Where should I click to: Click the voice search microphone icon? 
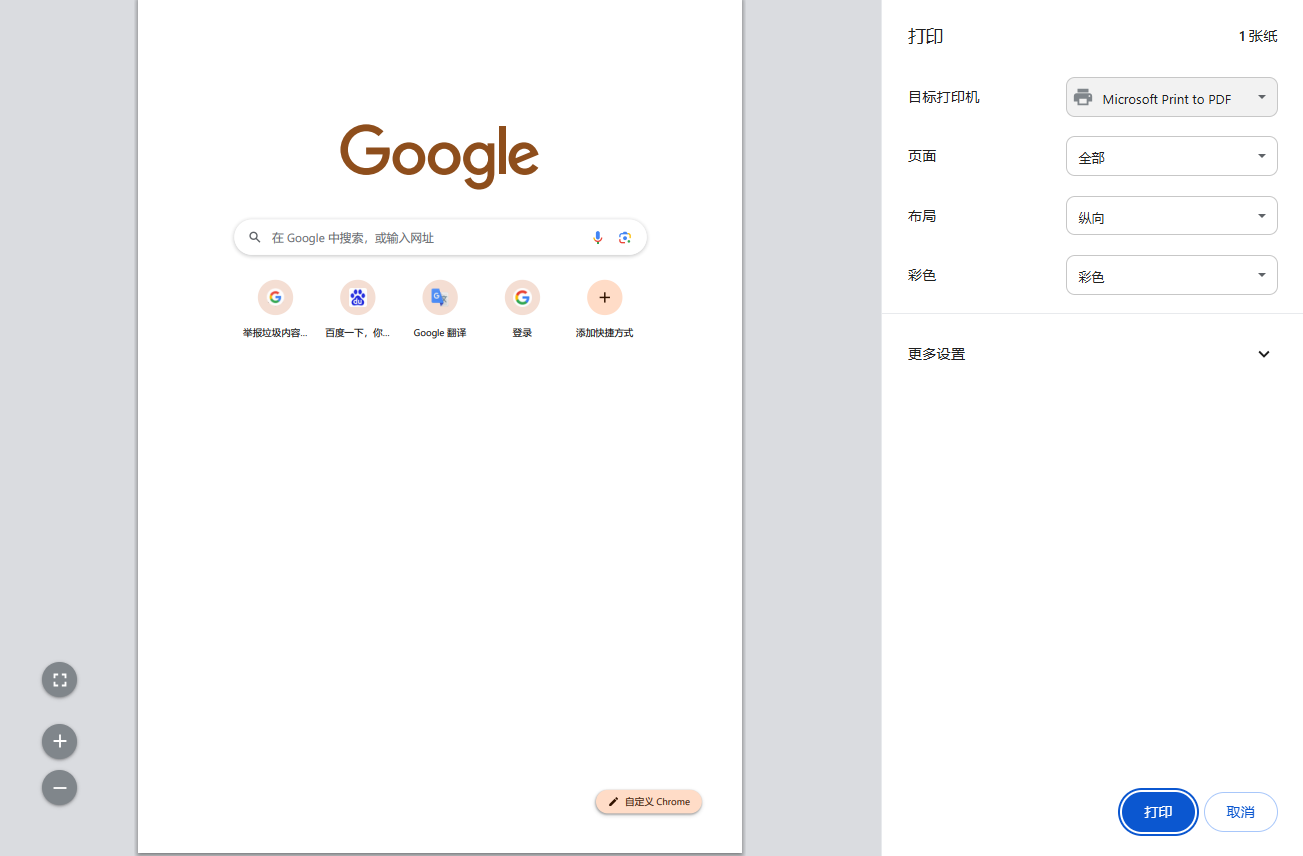(598, 237)
